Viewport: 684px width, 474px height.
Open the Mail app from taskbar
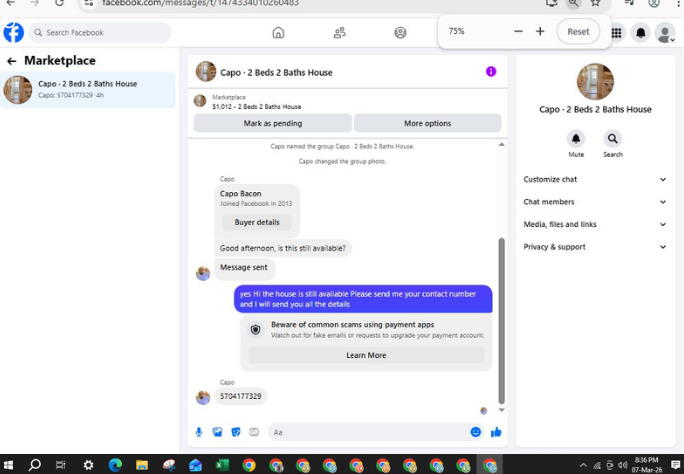[195, 465]
